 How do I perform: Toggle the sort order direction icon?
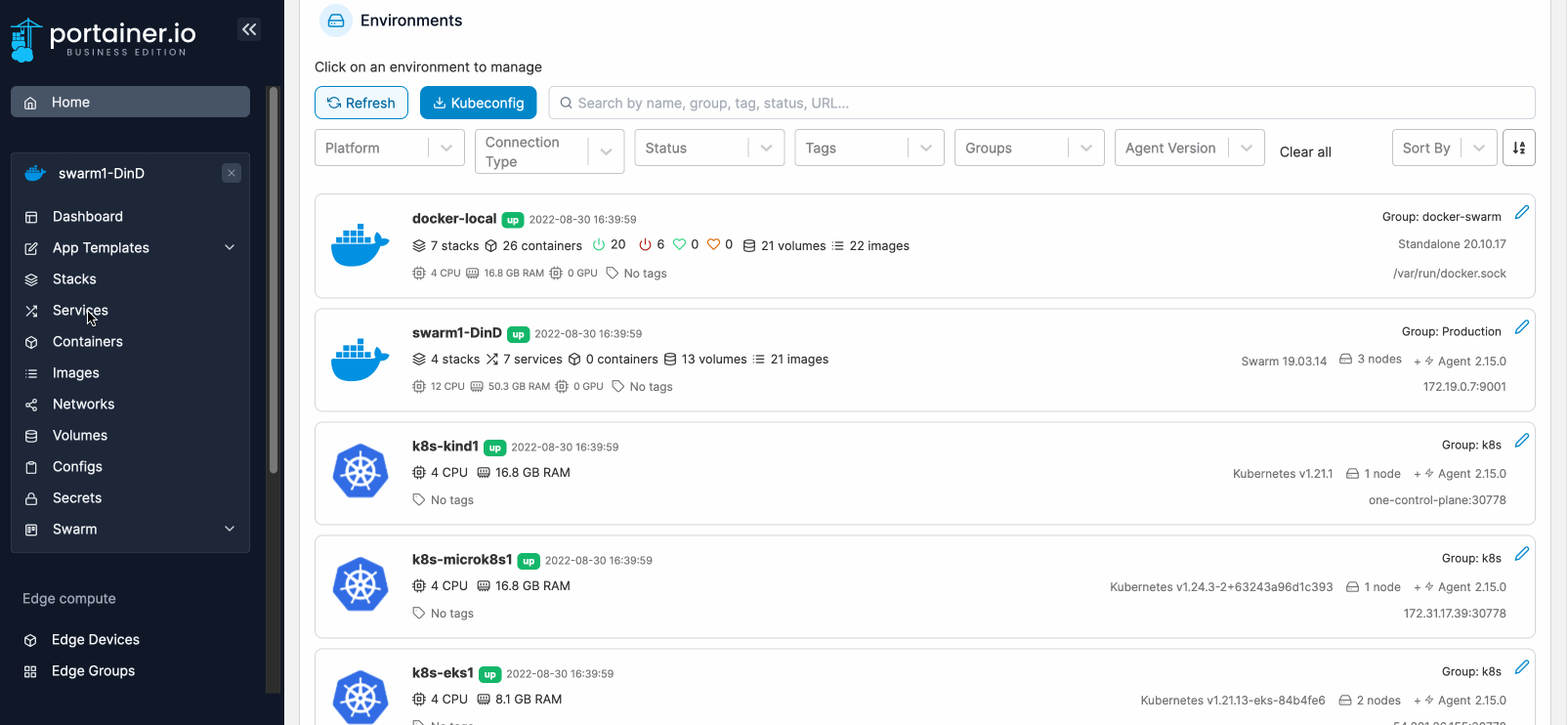tap(1518, 148)
